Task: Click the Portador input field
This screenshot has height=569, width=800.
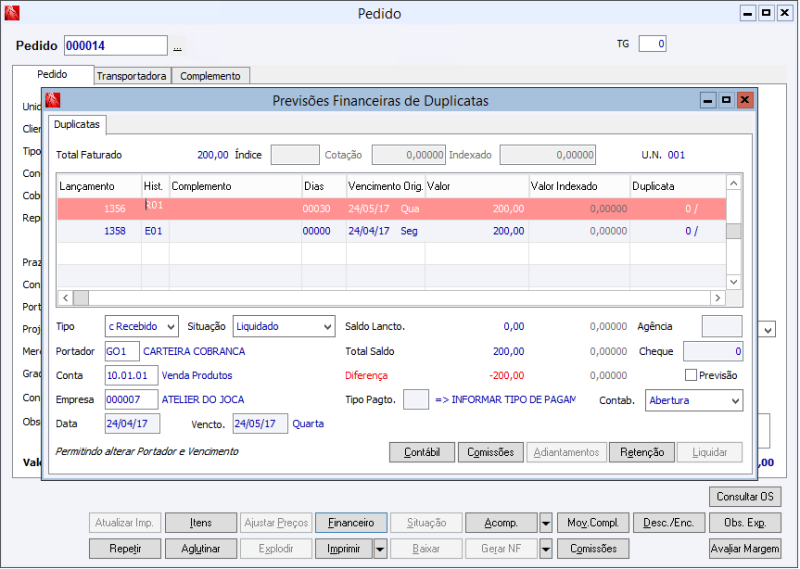Action: (x=122, y=351)
